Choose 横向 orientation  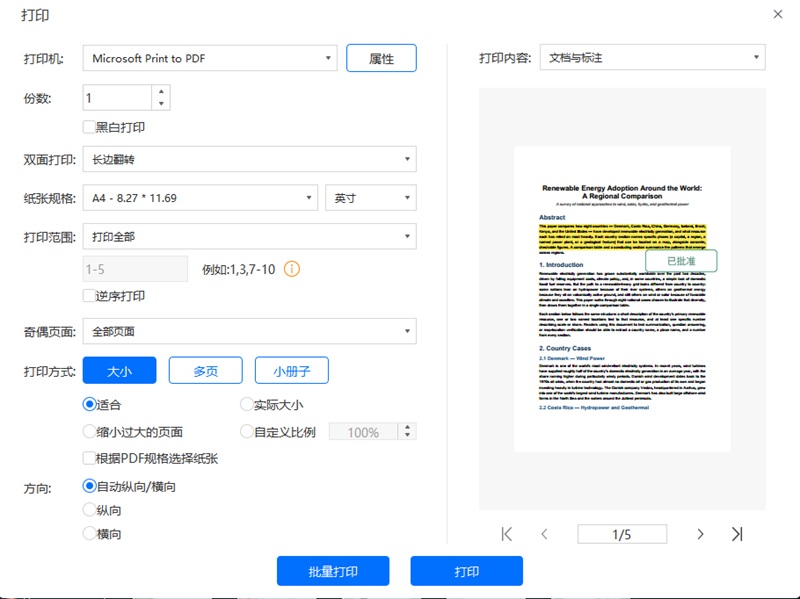pos(89,534)
